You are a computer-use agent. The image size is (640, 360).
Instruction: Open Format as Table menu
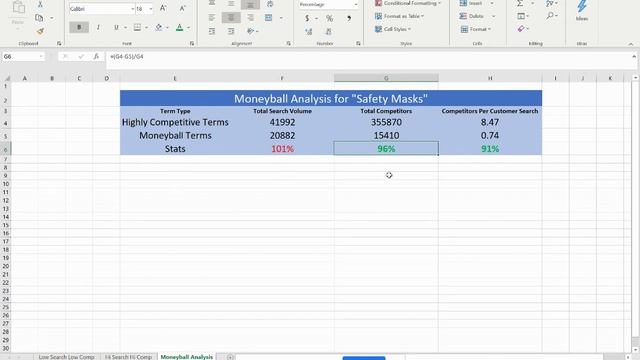[x=400, y=16]
